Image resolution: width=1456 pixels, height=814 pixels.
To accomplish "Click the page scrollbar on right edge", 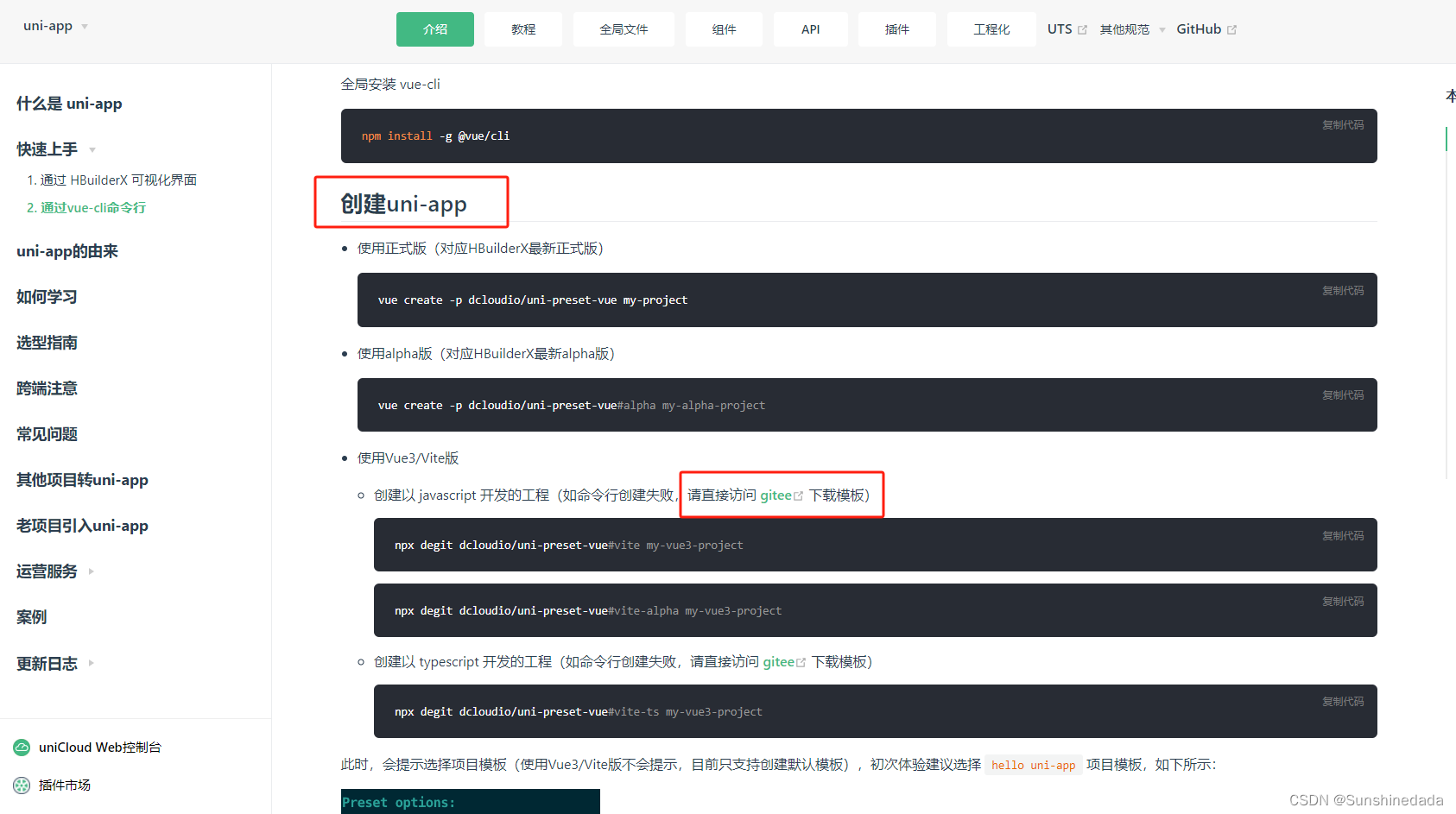I will 1447,302.
